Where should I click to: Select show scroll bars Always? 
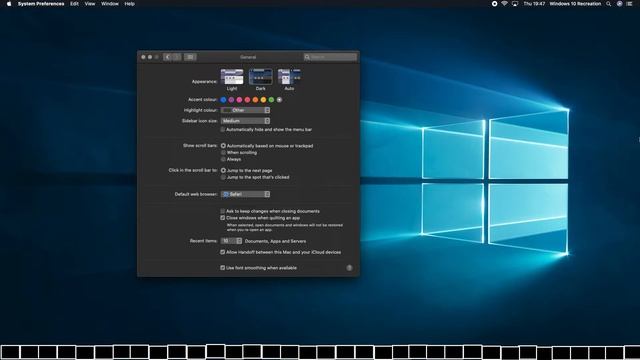[x=223, y=159]
